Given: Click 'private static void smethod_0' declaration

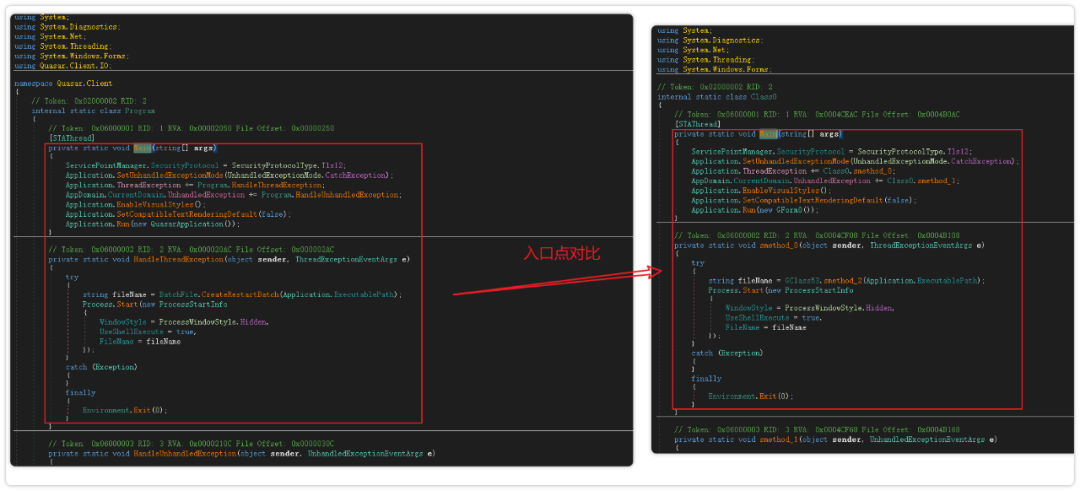Looking at the screenshot, I should click(829, 245).
